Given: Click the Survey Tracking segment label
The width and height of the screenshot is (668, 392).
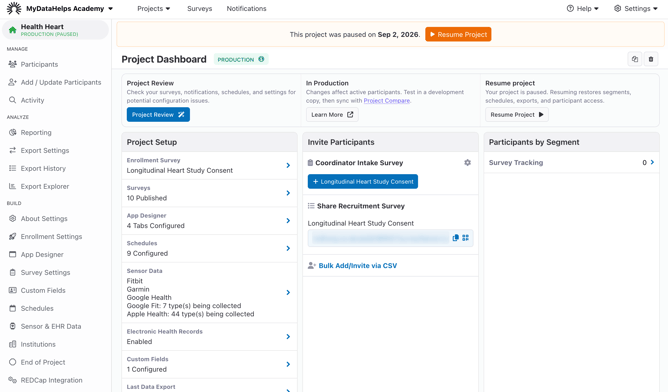Looking at the screenshot, I should pyautogui.click(x=515, y=162).
